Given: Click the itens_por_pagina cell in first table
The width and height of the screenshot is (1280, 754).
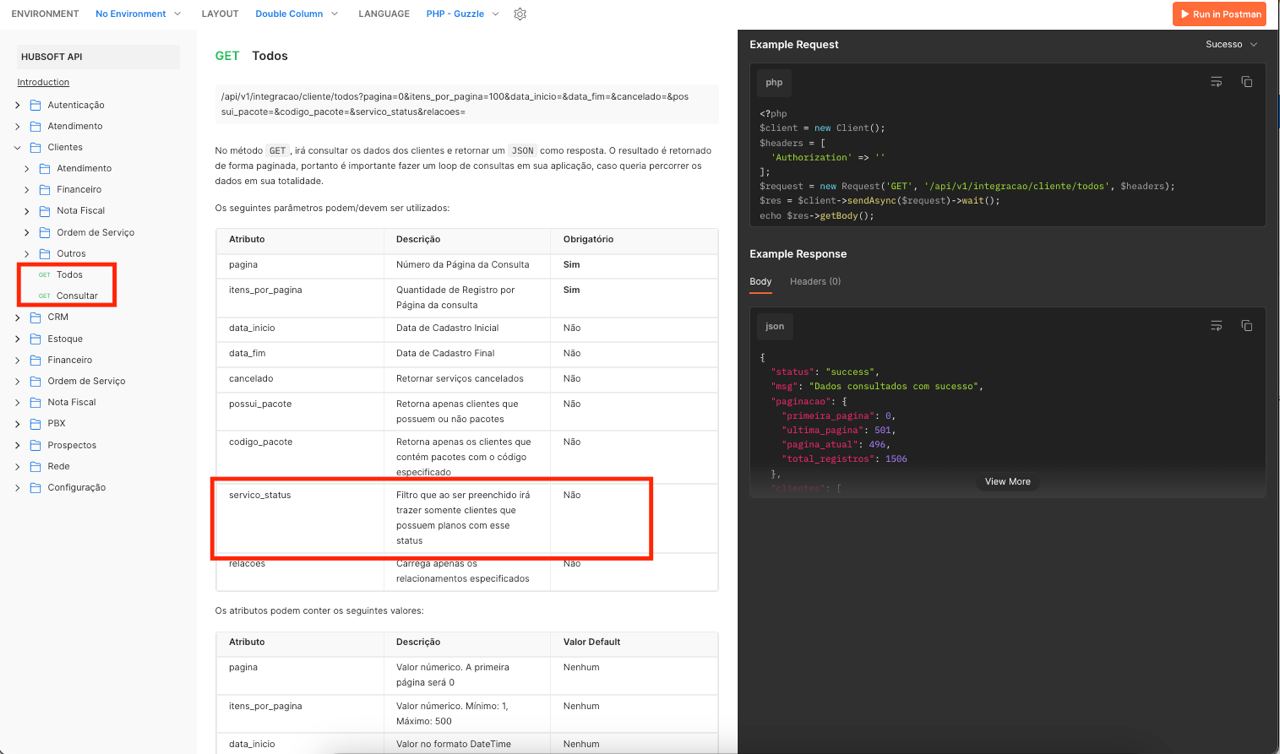Looking at the screenshot, I should click(299, 297).
